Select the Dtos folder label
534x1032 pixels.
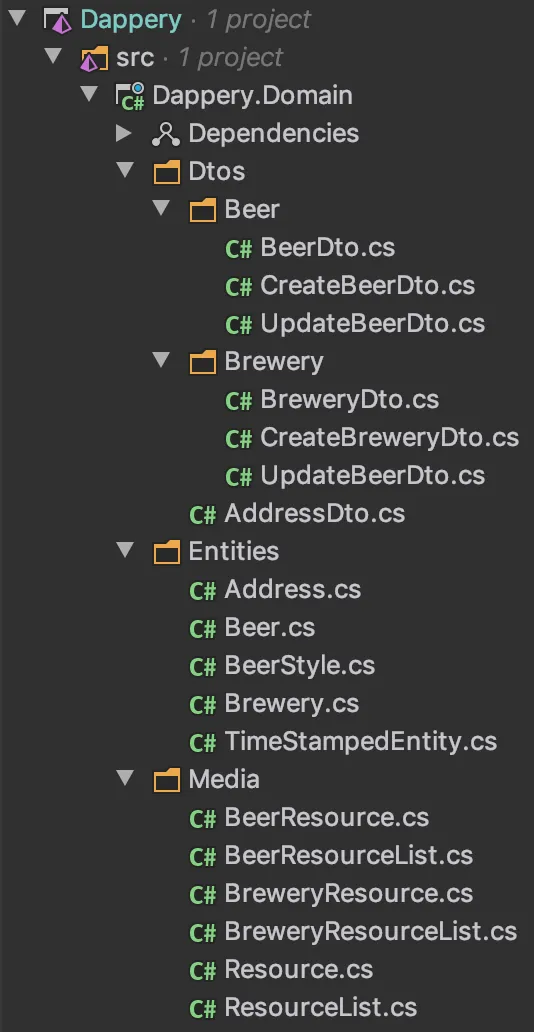(217, 171)
